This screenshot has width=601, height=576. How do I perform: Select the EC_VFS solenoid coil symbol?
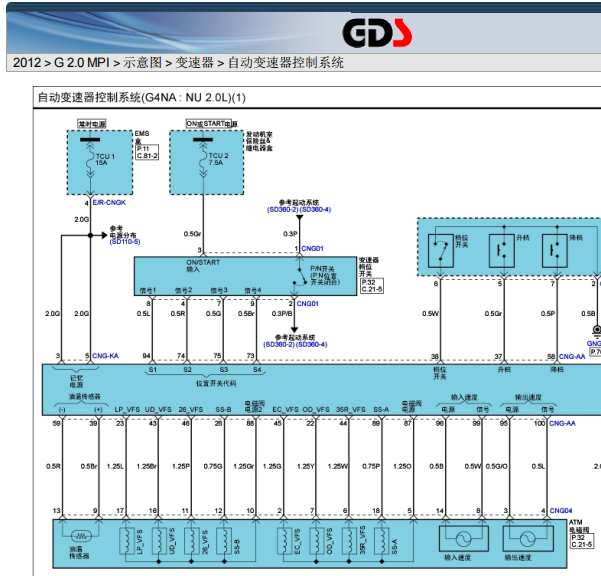click(284, 541)
